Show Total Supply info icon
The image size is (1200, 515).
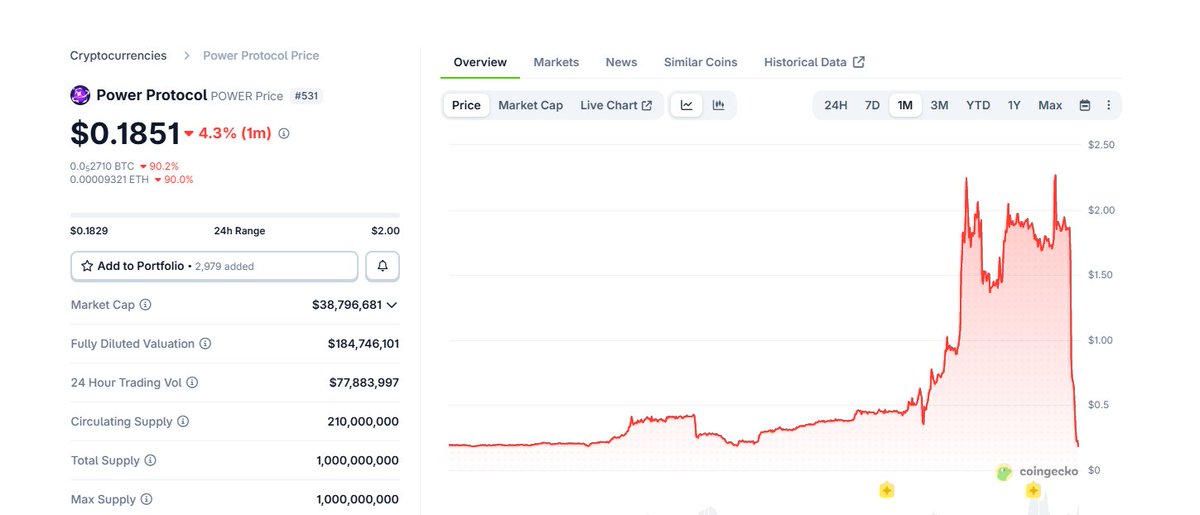[x=150, y=460]
